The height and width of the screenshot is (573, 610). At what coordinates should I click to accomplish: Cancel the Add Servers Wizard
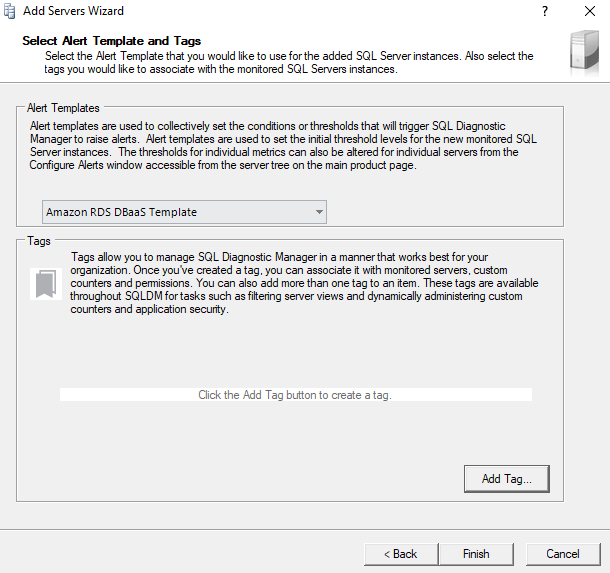tap(563, 553)
